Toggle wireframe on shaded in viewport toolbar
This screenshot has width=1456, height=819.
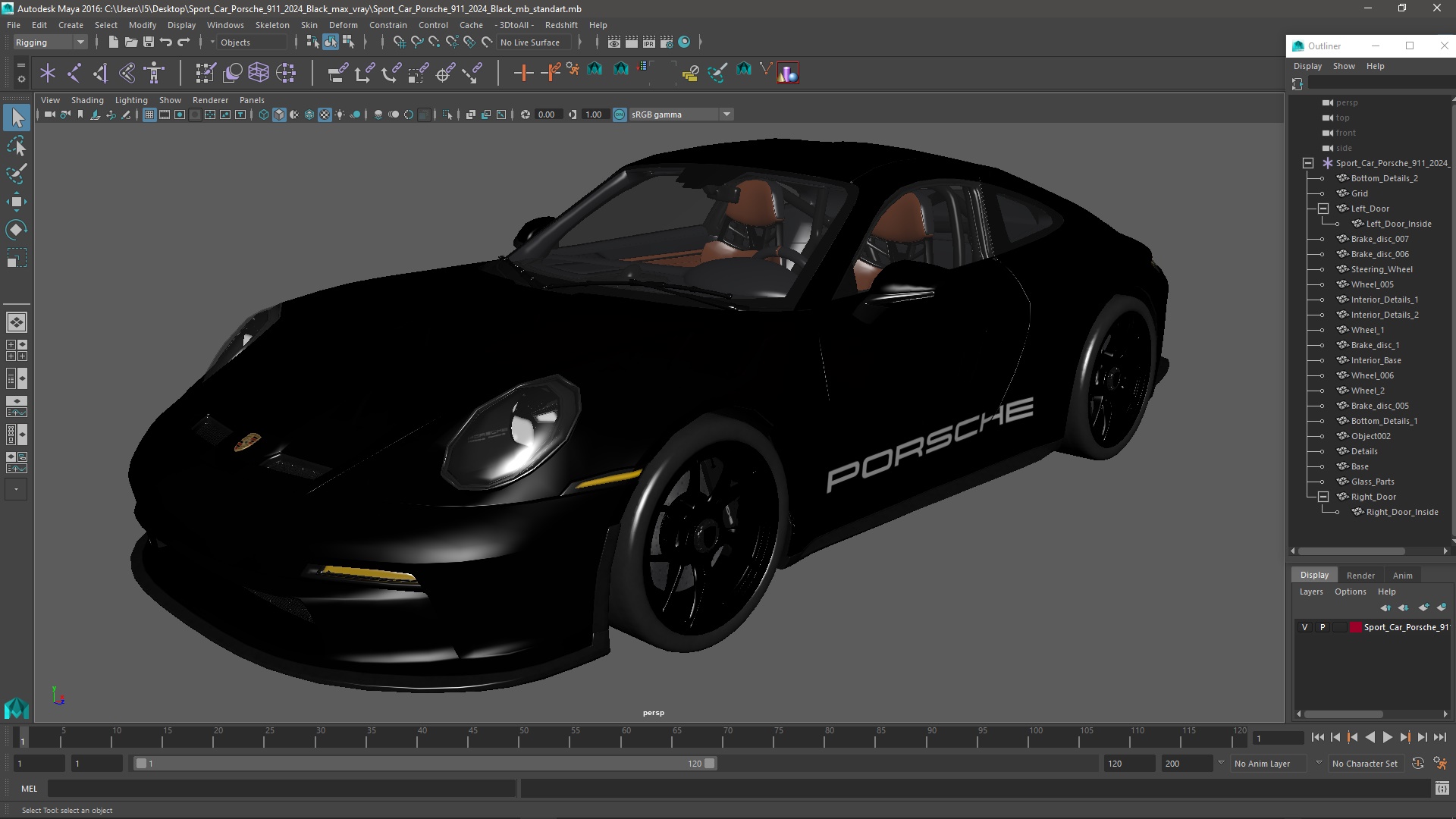309,115
